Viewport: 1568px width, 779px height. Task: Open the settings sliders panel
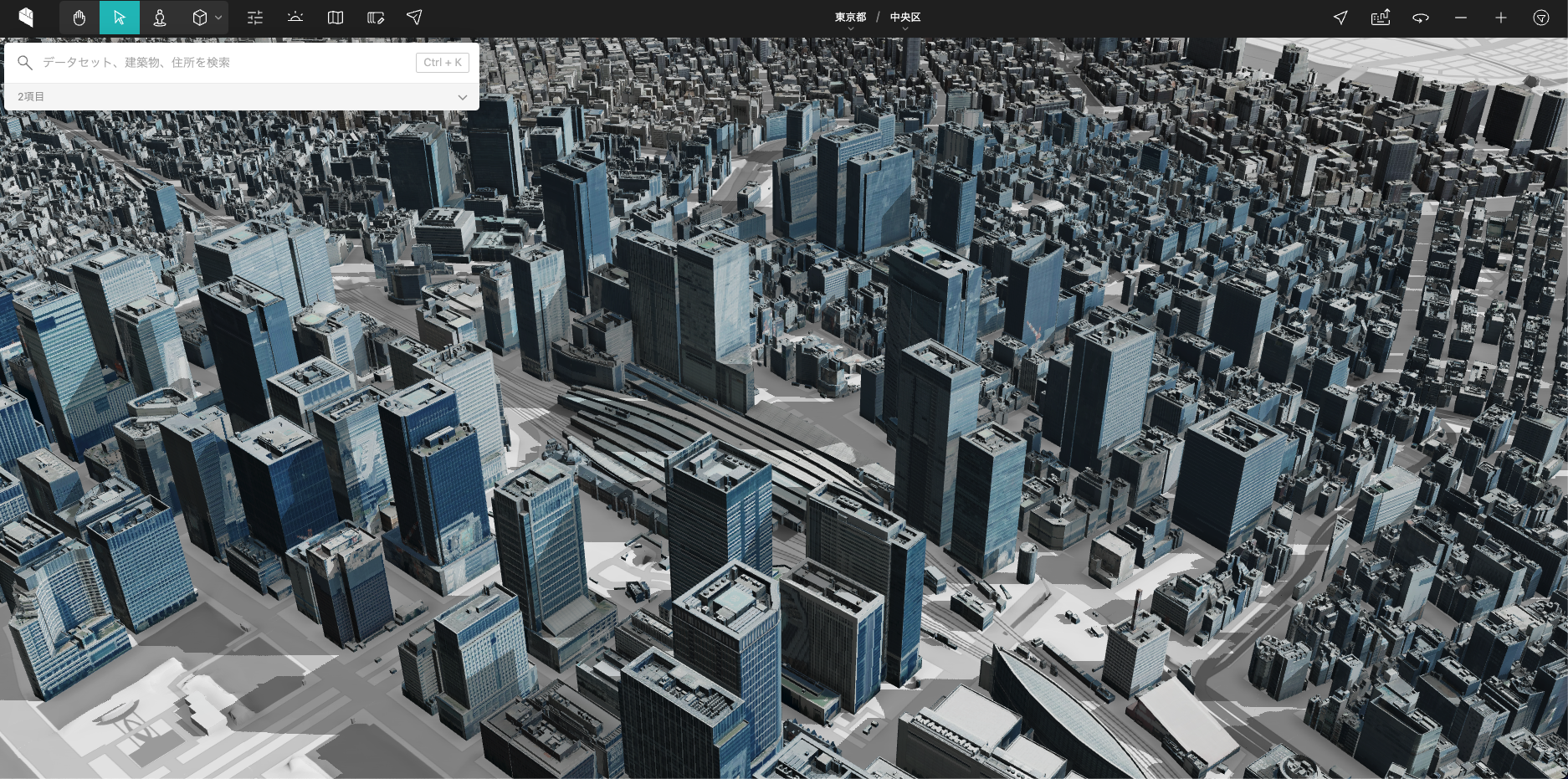[255, 18]
